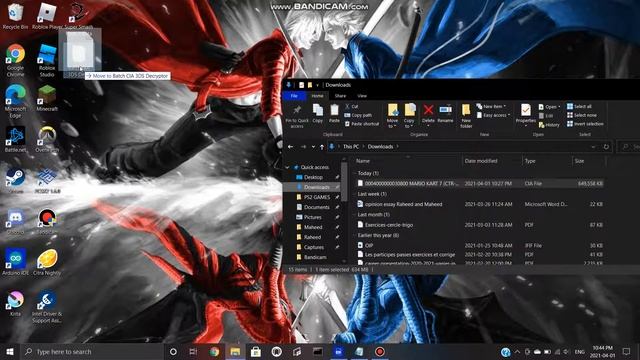Open Captures folder in navigation pane
This screenshot has width=640, height=360.
[313, 247]
